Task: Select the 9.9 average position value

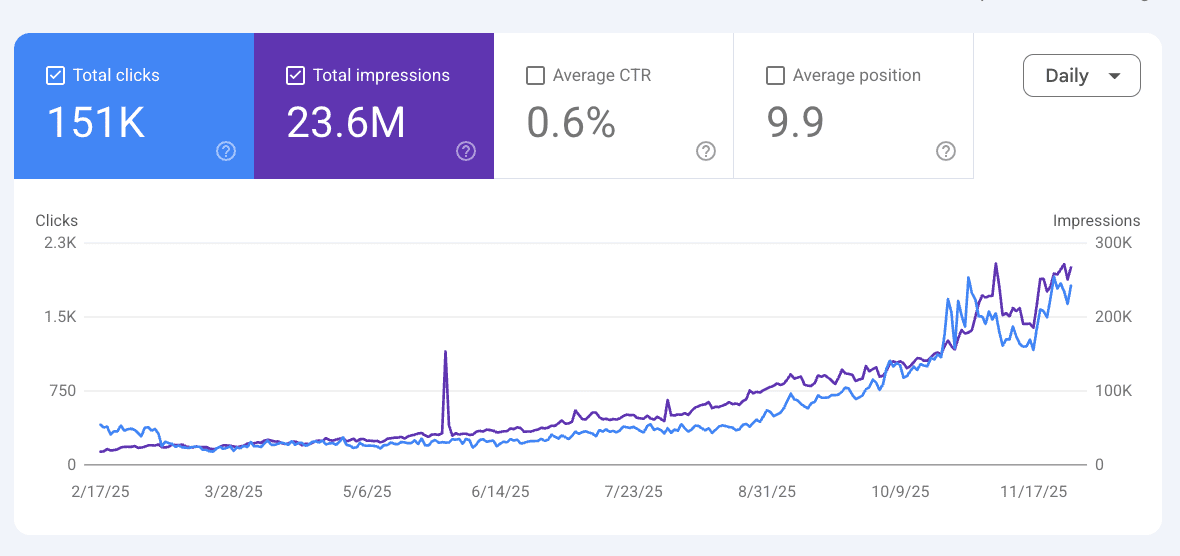Action: pyautogui.click(x=795, y=122)
